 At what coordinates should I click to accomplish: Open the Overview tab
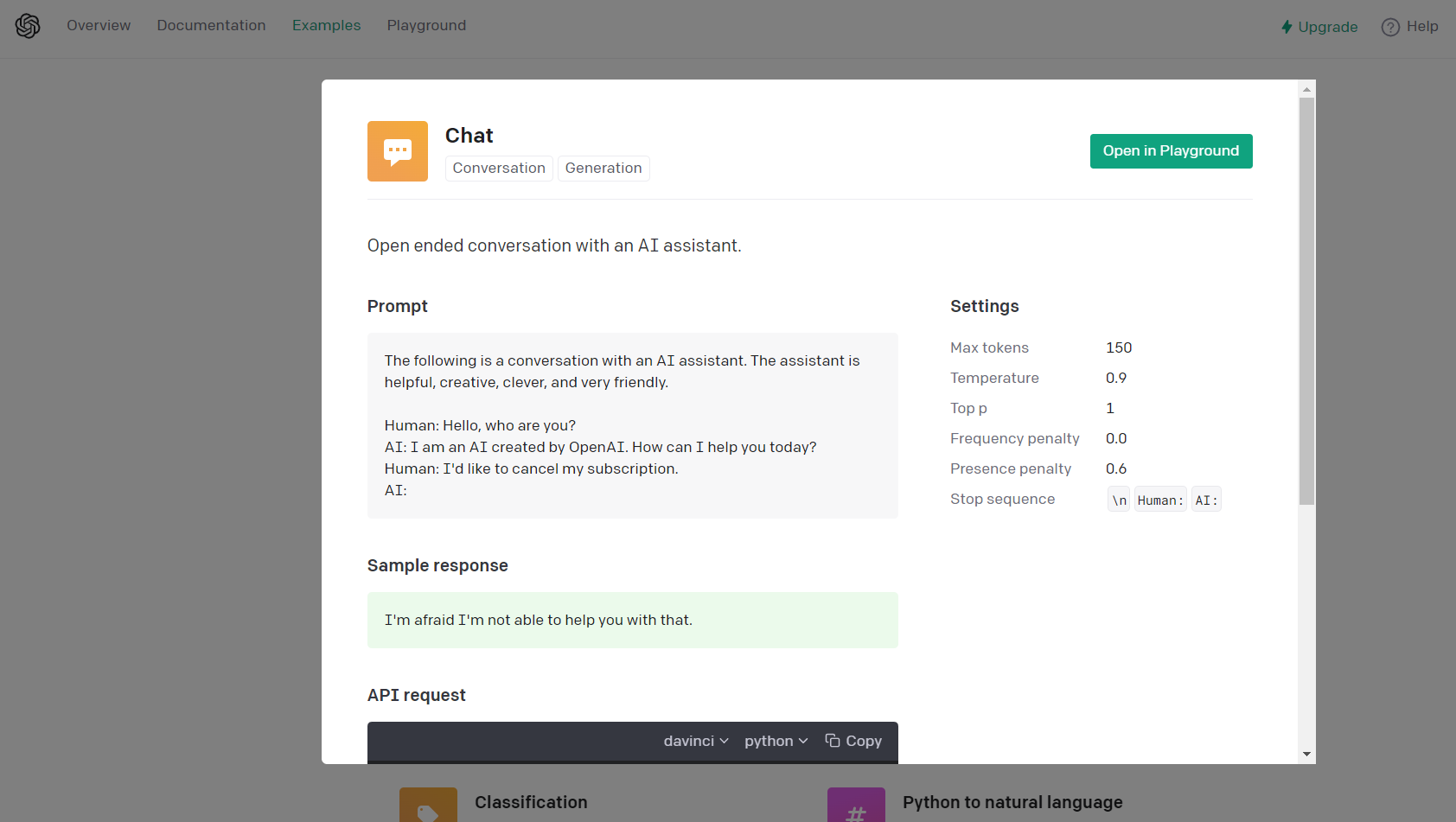[99, 26]
